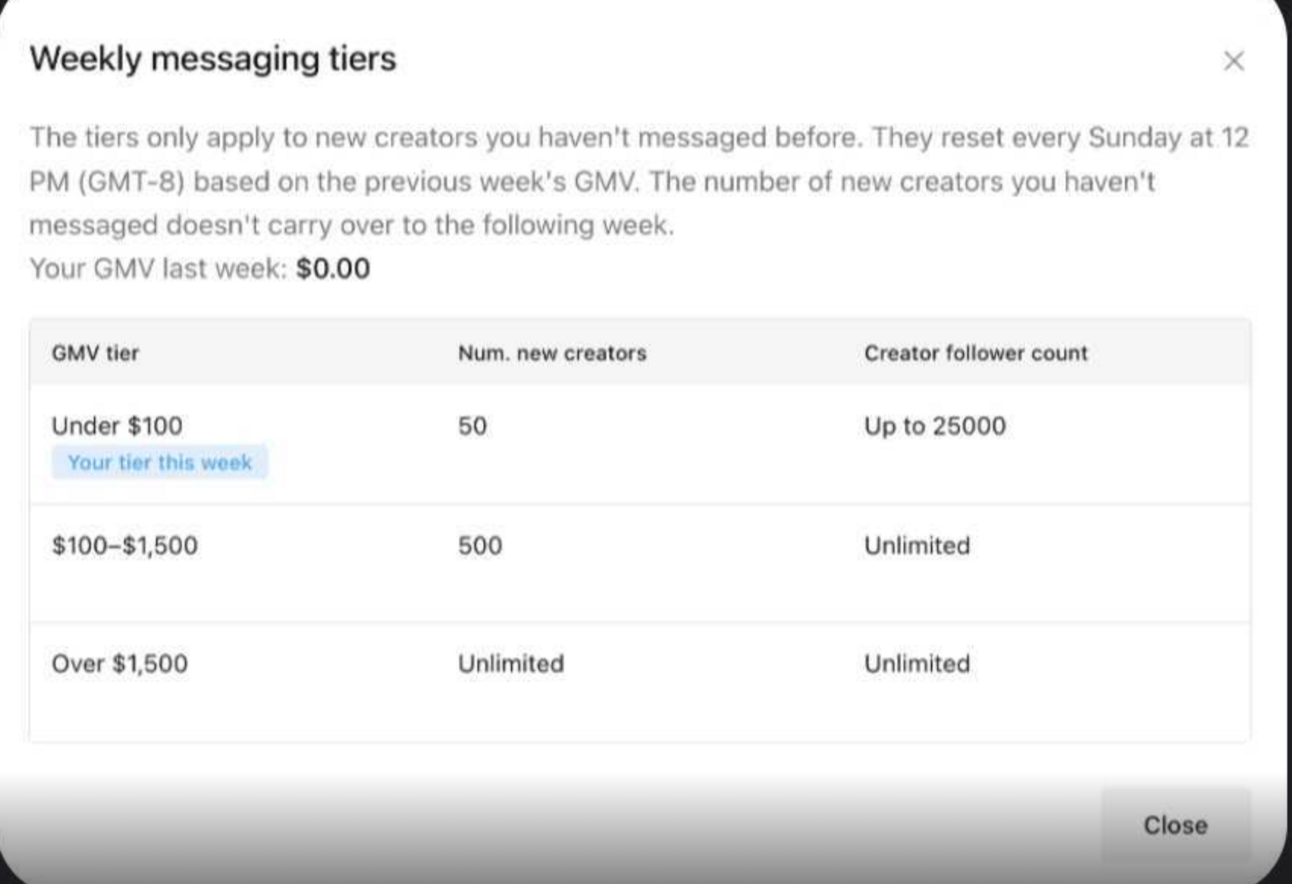Click the Your GMV last week label
This screenshot has width=1292, height=884.
click(x=158, y=269)
